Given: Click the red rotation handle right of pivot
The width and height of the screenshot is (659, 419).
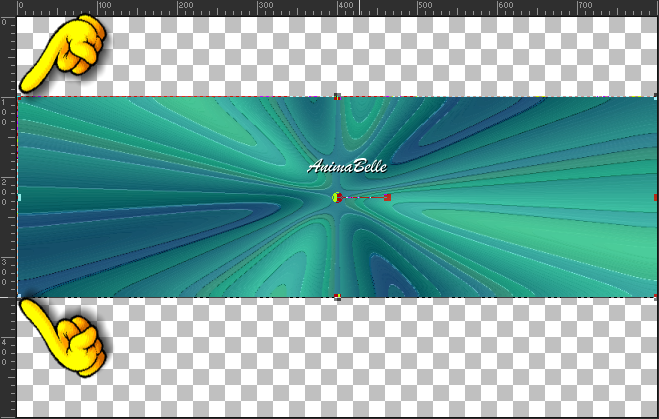Looking at the screenshot, I should [x=387, y=197].
